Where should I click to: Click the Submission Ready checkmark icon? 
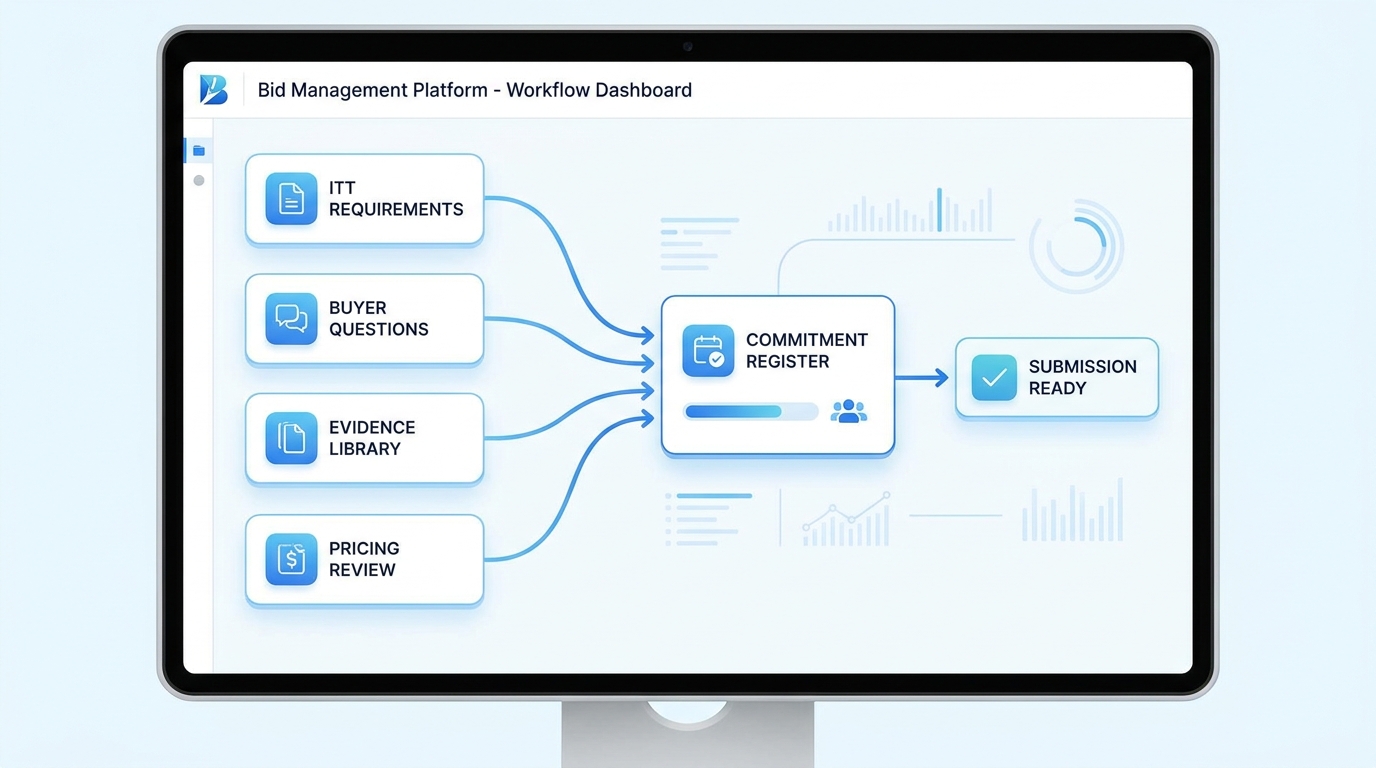pyautogui.click(x=994, y=377)
